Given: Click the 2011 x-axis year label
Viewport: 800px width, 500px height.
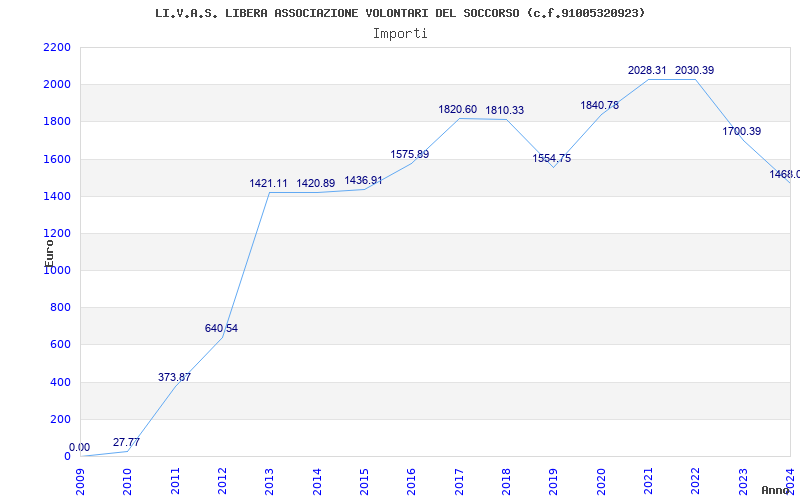Looking at the screenshot, I should (175, 482).
